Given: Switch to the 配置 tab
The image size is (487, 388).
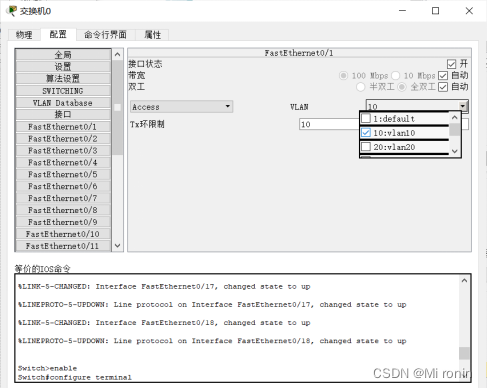Looking at the screenshot, I should coord(58,34).
